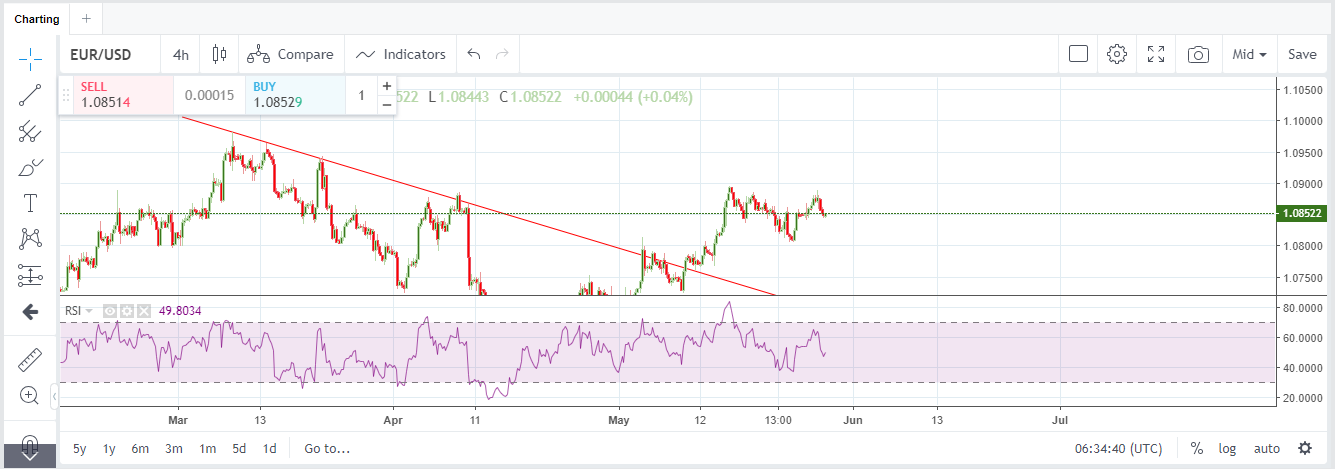Toggle RSI indicator visibility eye icon
1335x469 pixels.
coord(110,311)
